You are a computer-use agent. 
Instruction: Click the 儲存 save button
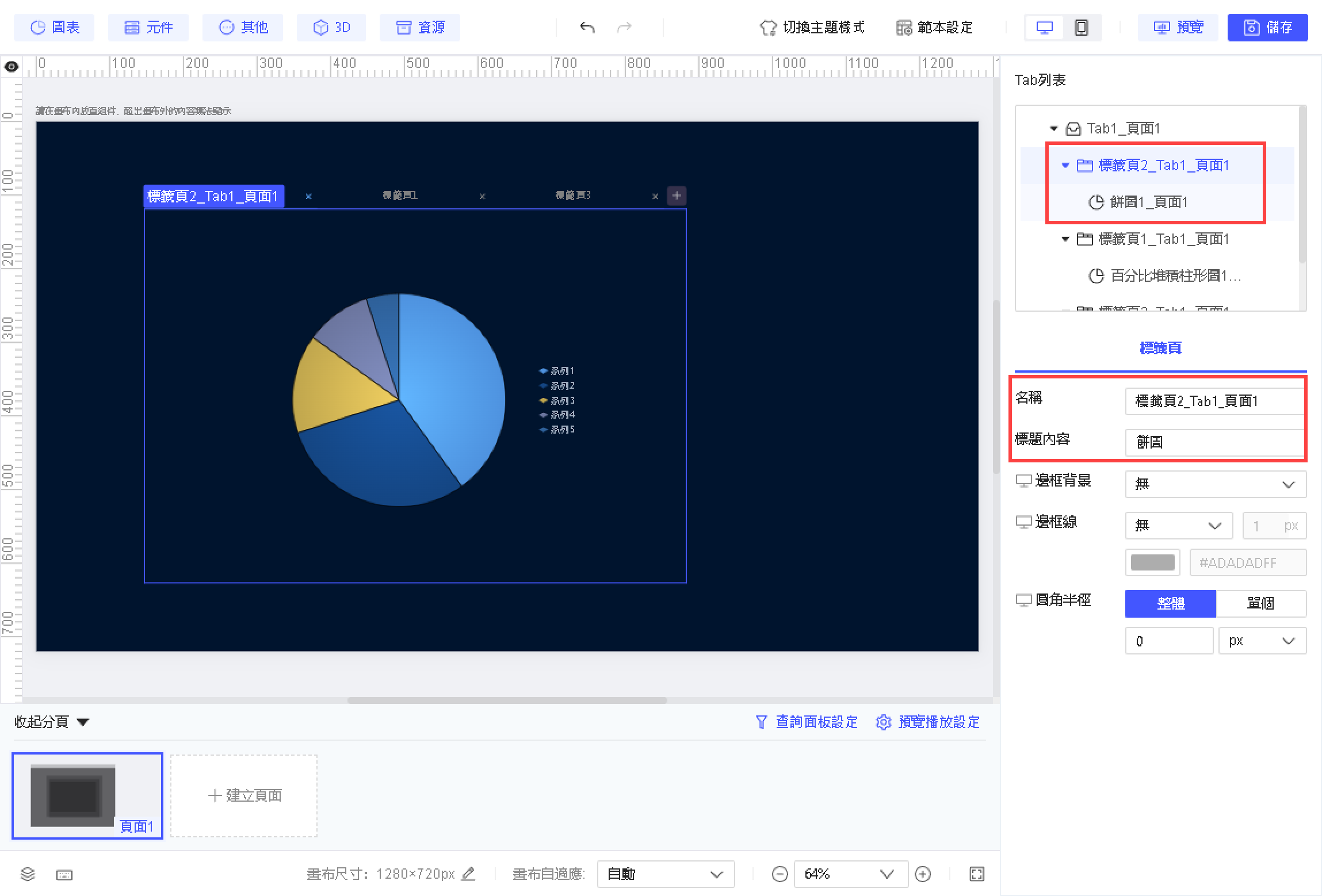click(1267, 27)
